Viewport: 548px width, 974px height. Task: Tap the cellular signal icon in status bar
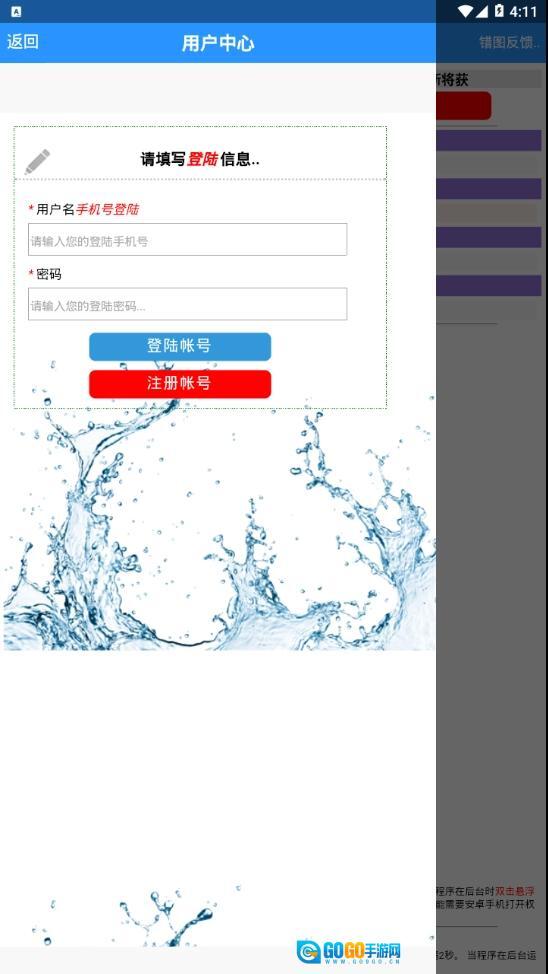point(483,11)
